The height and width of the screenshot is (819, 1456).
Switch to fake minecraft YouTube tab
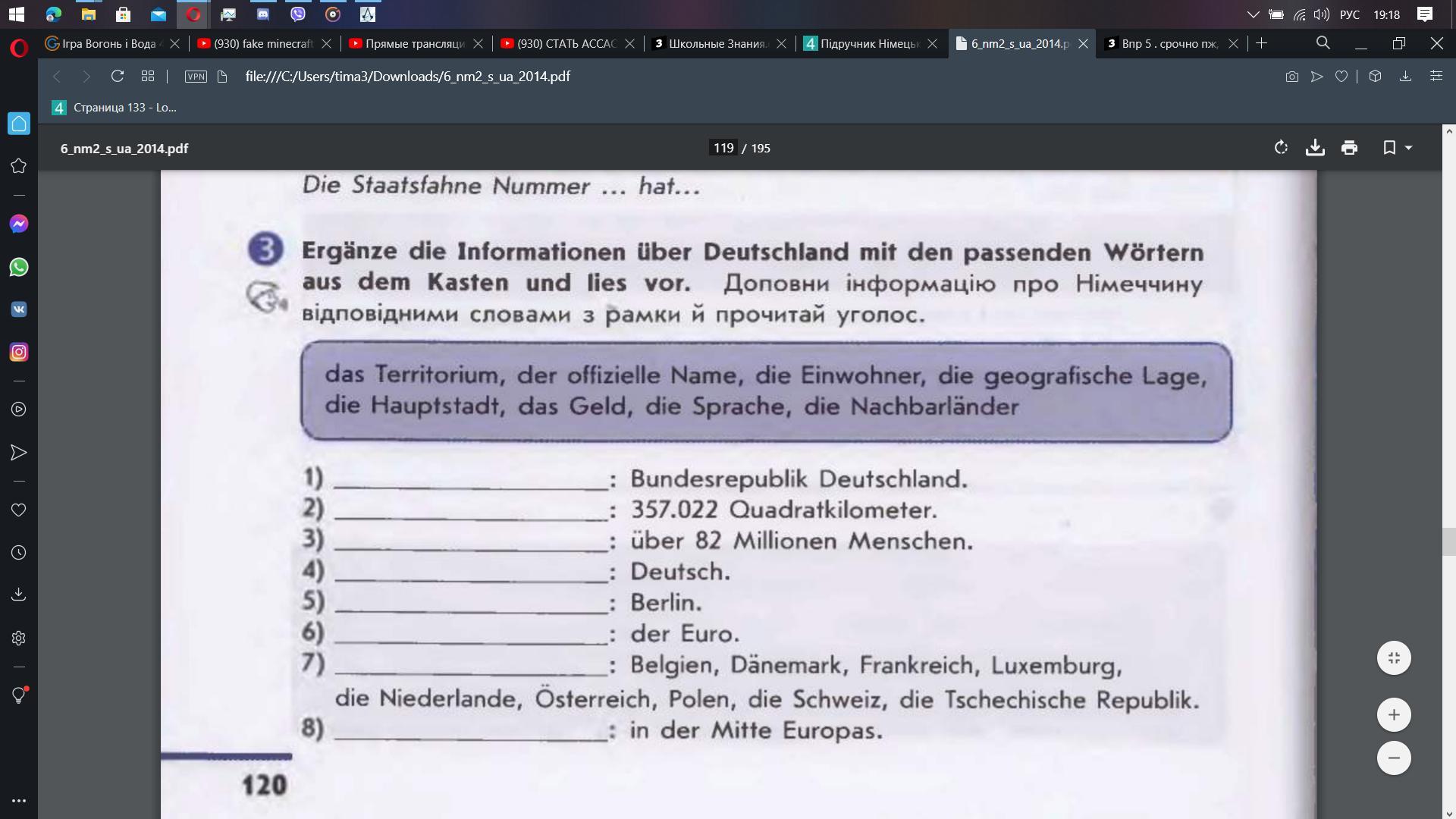(x=262, y=44)
